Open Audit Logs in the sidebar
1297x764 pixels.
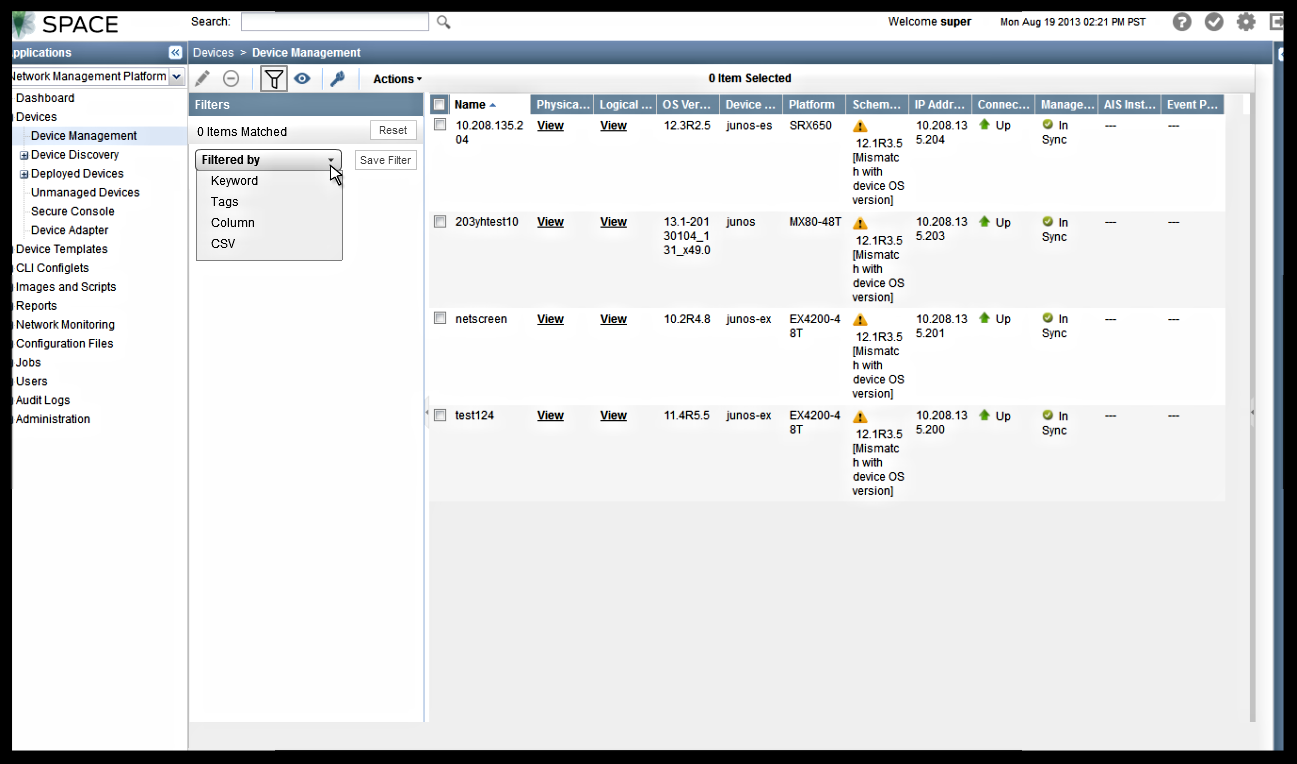[x=43, y=400]
